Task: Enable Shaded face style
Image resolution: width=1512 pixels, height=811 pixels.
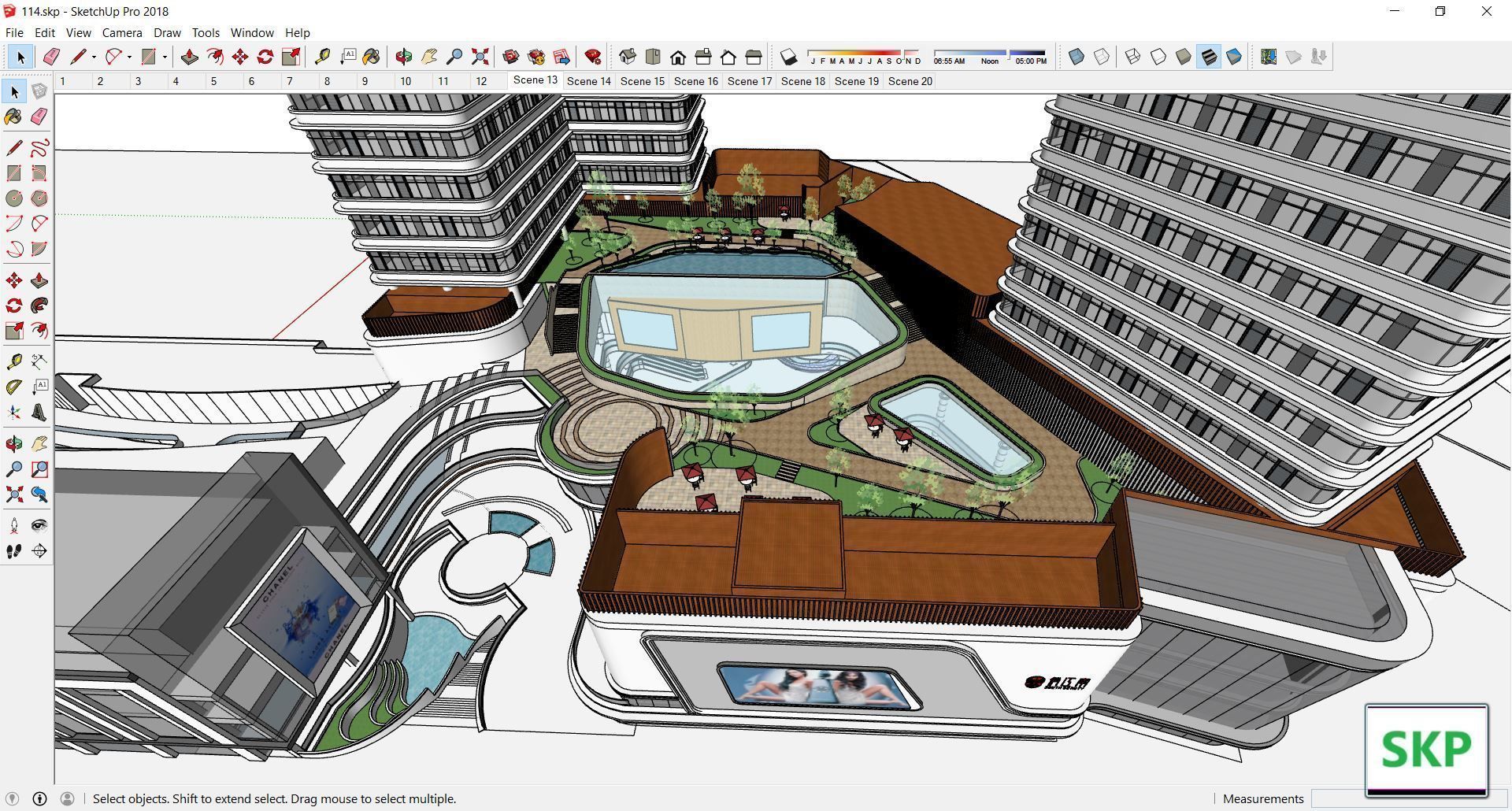Action: (x=1184, y=57)
